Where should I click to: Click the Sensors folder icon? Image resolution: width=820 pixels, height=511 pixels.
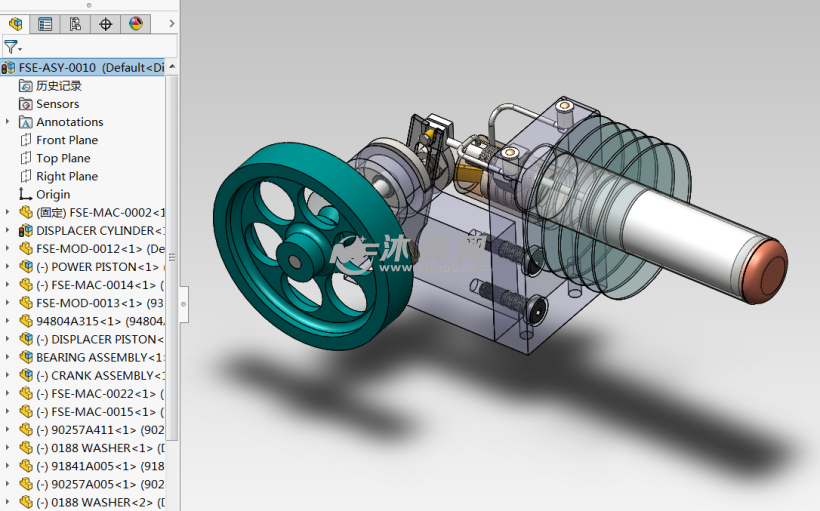pos(26,104)
